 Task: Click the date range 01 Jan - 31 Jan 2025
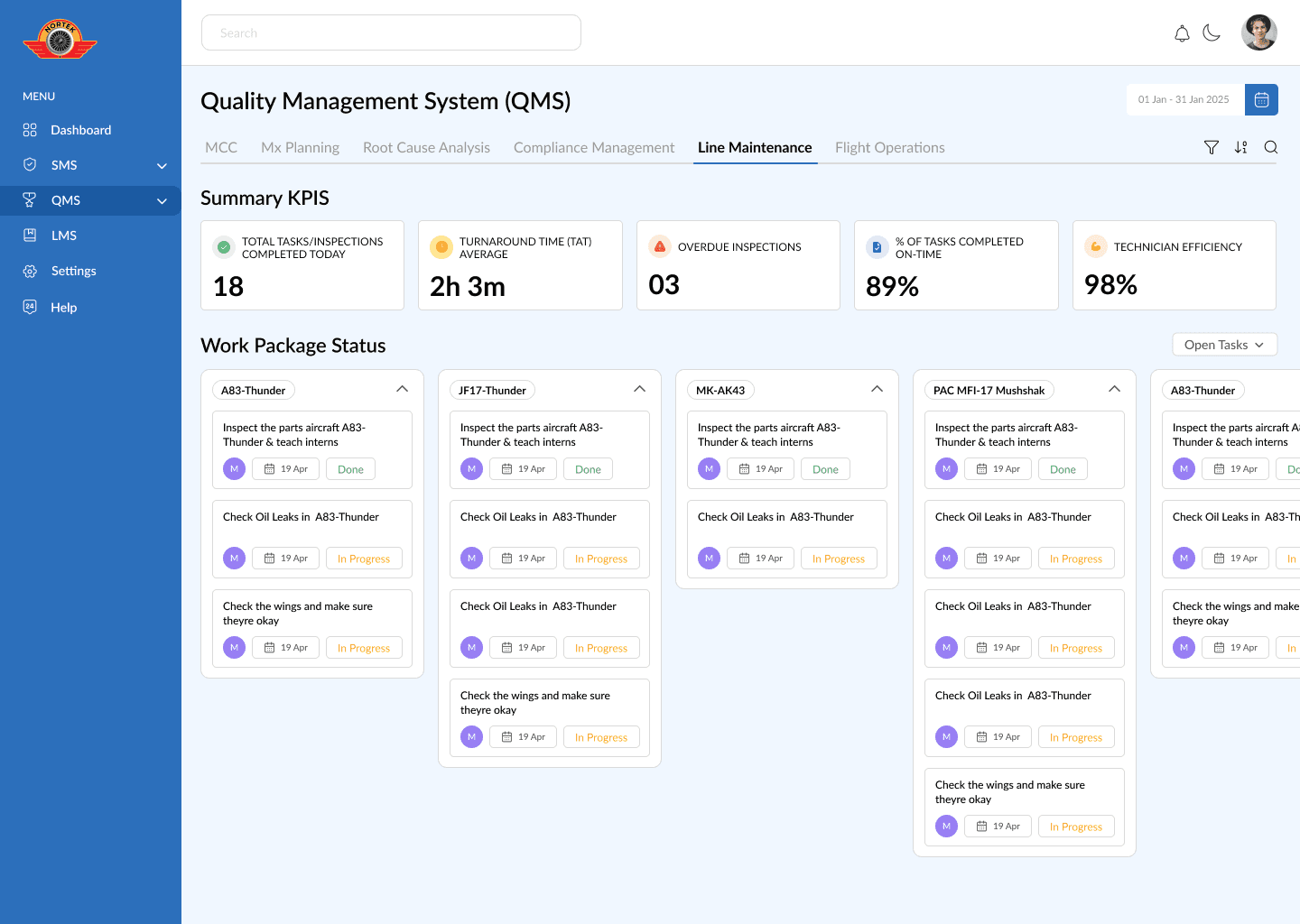pyautogui.click(x=1184, y=99)
